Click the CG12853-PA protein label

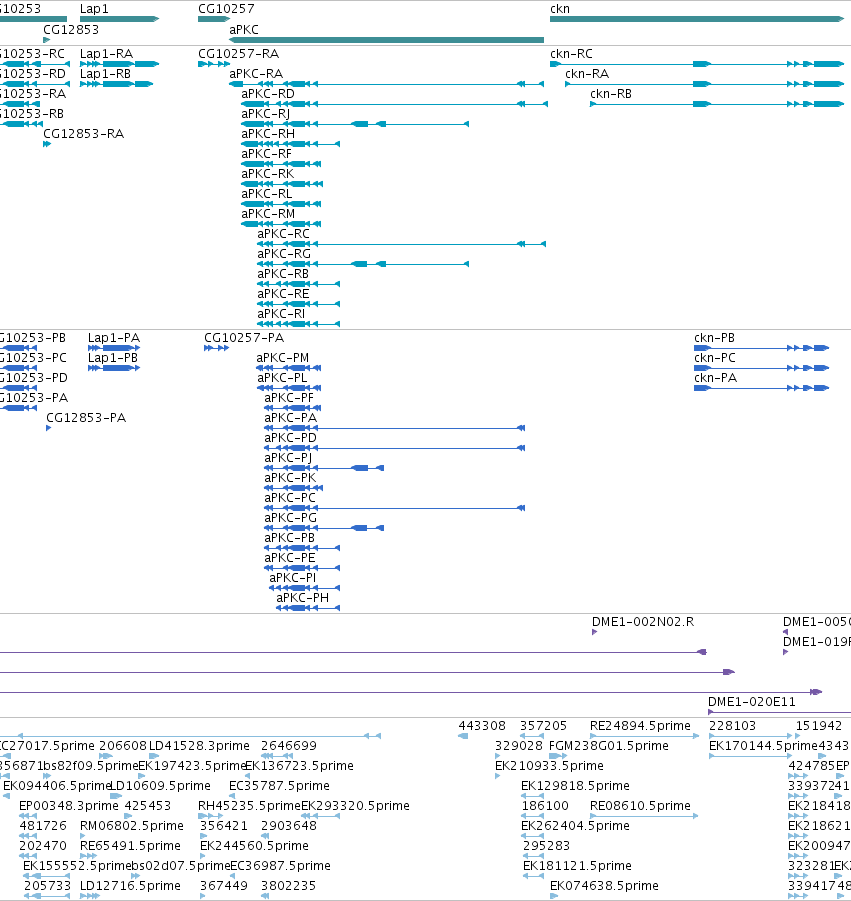86,418
